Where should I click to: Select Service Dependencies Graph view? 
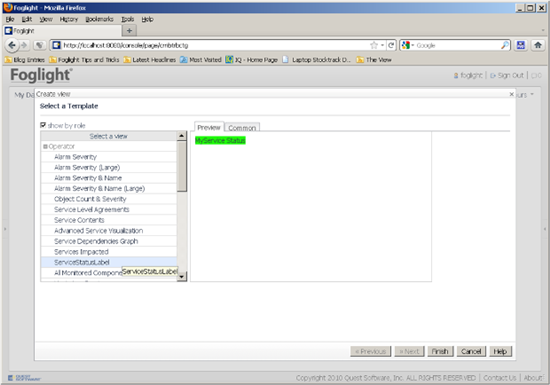click(96, 241)
